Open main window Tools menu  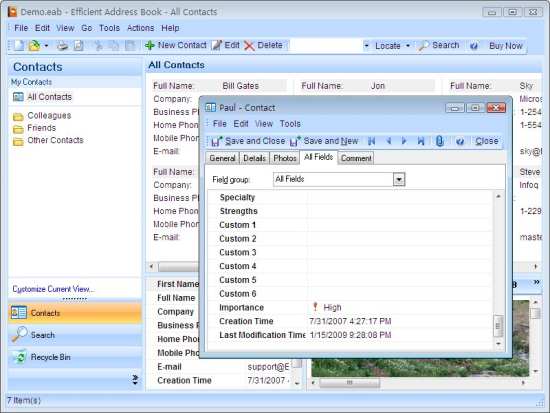[x=109, y=28]
